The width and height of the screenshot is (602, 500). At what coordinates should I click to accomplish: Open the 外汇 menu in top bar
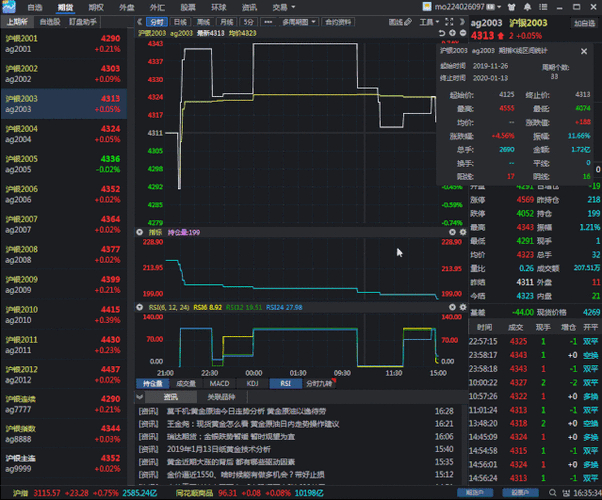[x=157, y=7]
